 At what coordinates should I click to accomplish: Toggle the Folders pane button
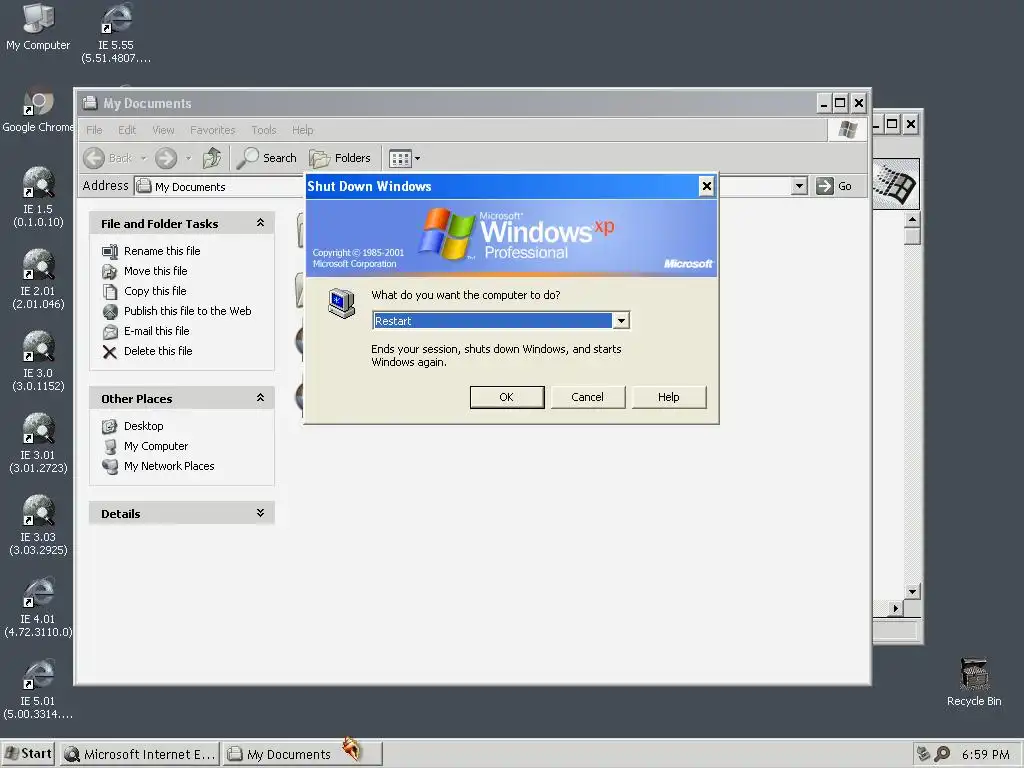click(340, 158)
